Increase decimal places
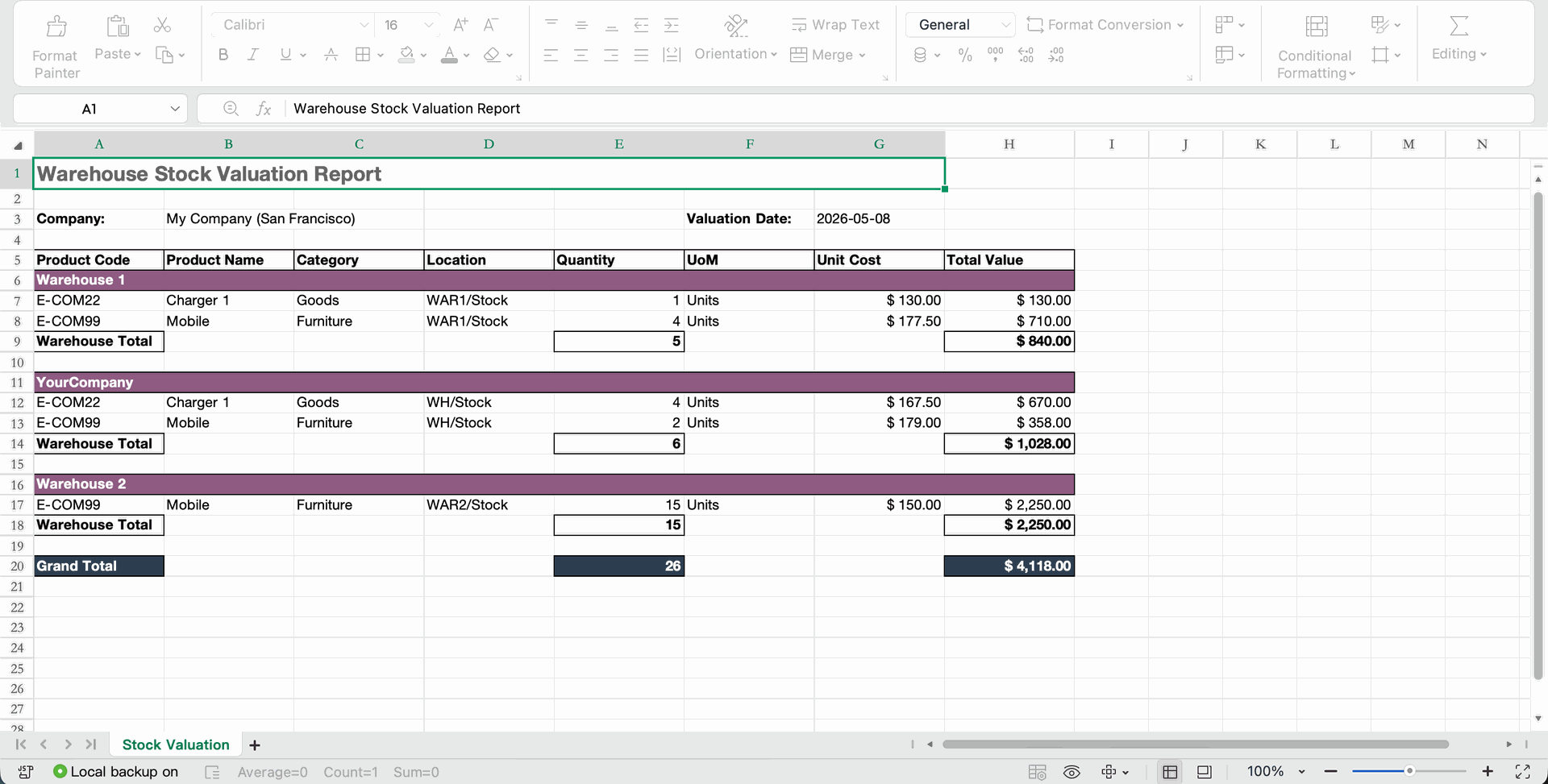Image resolution: width=1548 pixels, height=784 pixels. pos(1026,55)
